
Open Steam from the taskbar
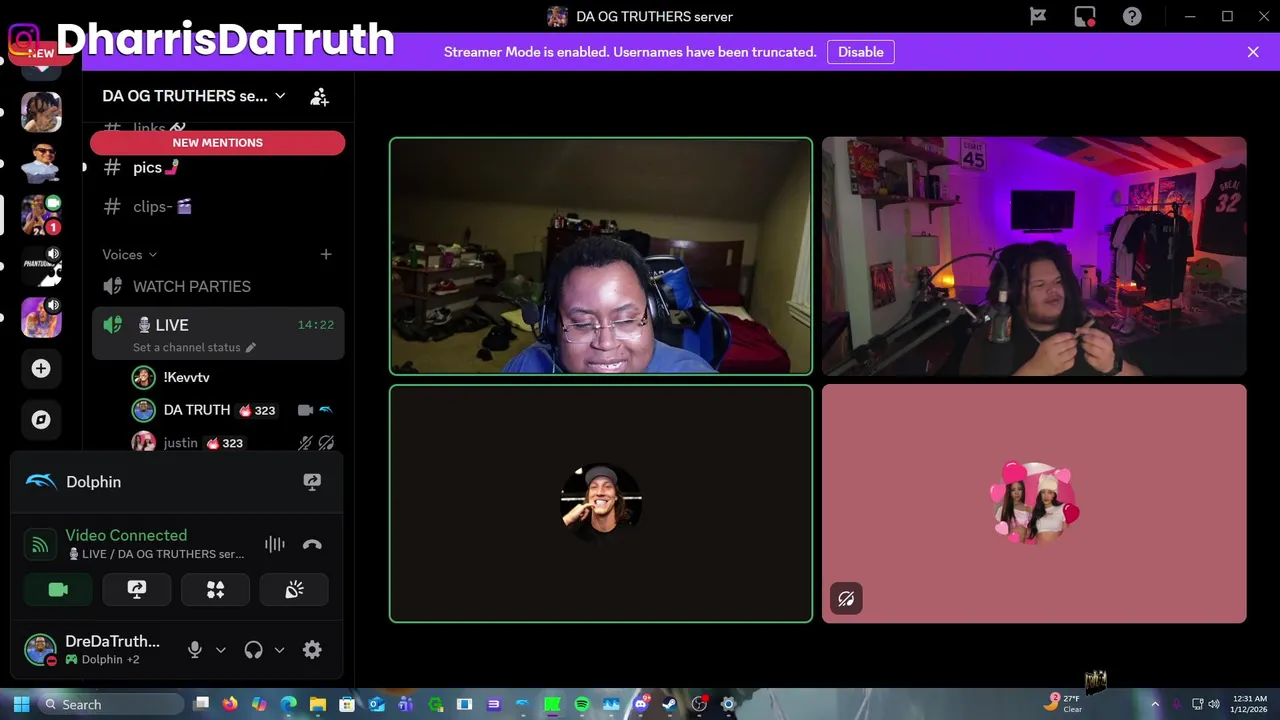point(670,704)
